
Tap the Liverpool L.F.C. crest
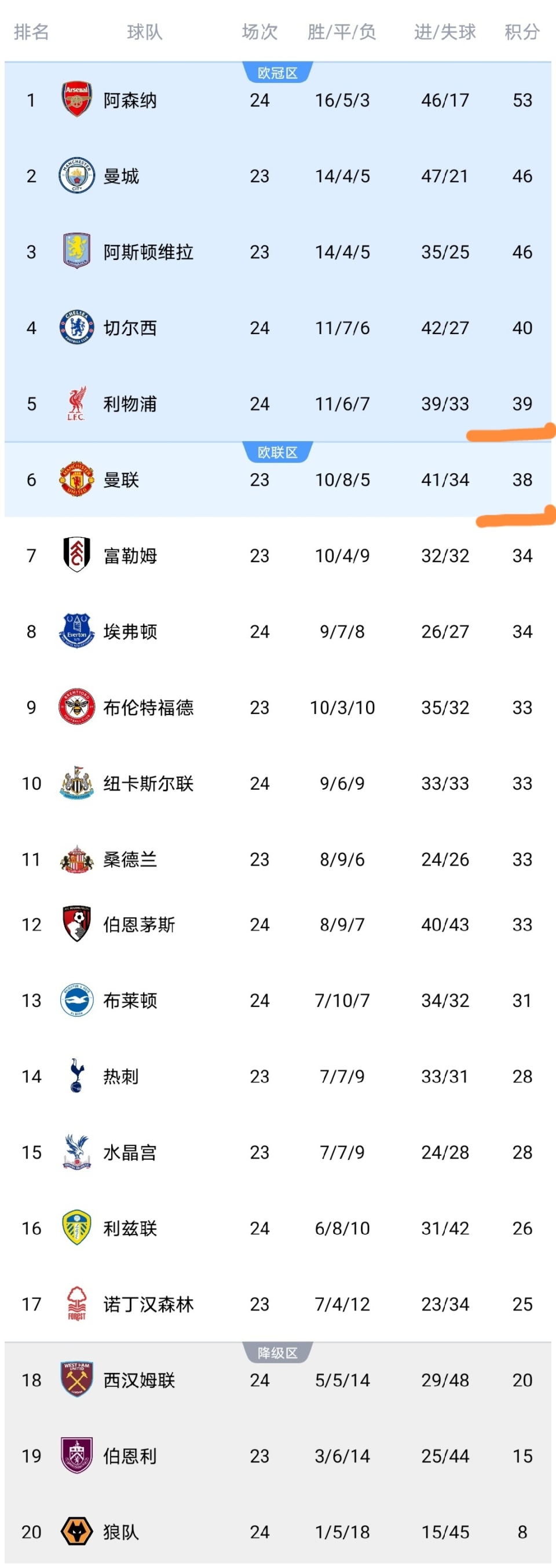(x=76, y=404)
